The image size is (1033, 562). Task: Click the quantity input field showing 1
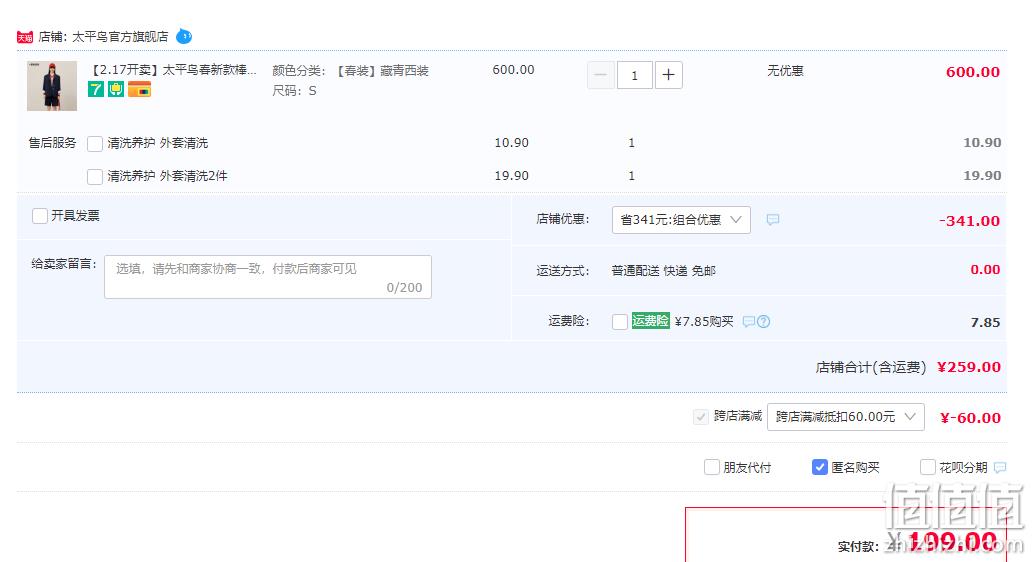point(634,75)
